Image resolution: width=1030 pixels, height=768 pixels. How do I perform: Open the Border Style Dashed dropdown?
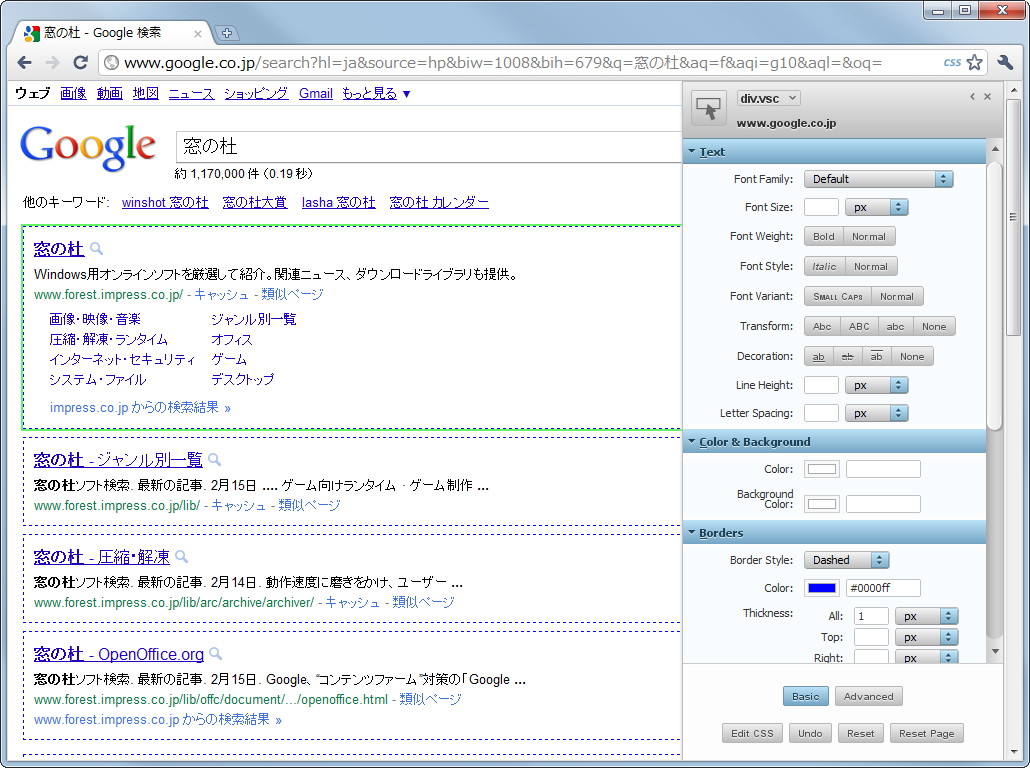pyautogui.click(x=846, y=560)
